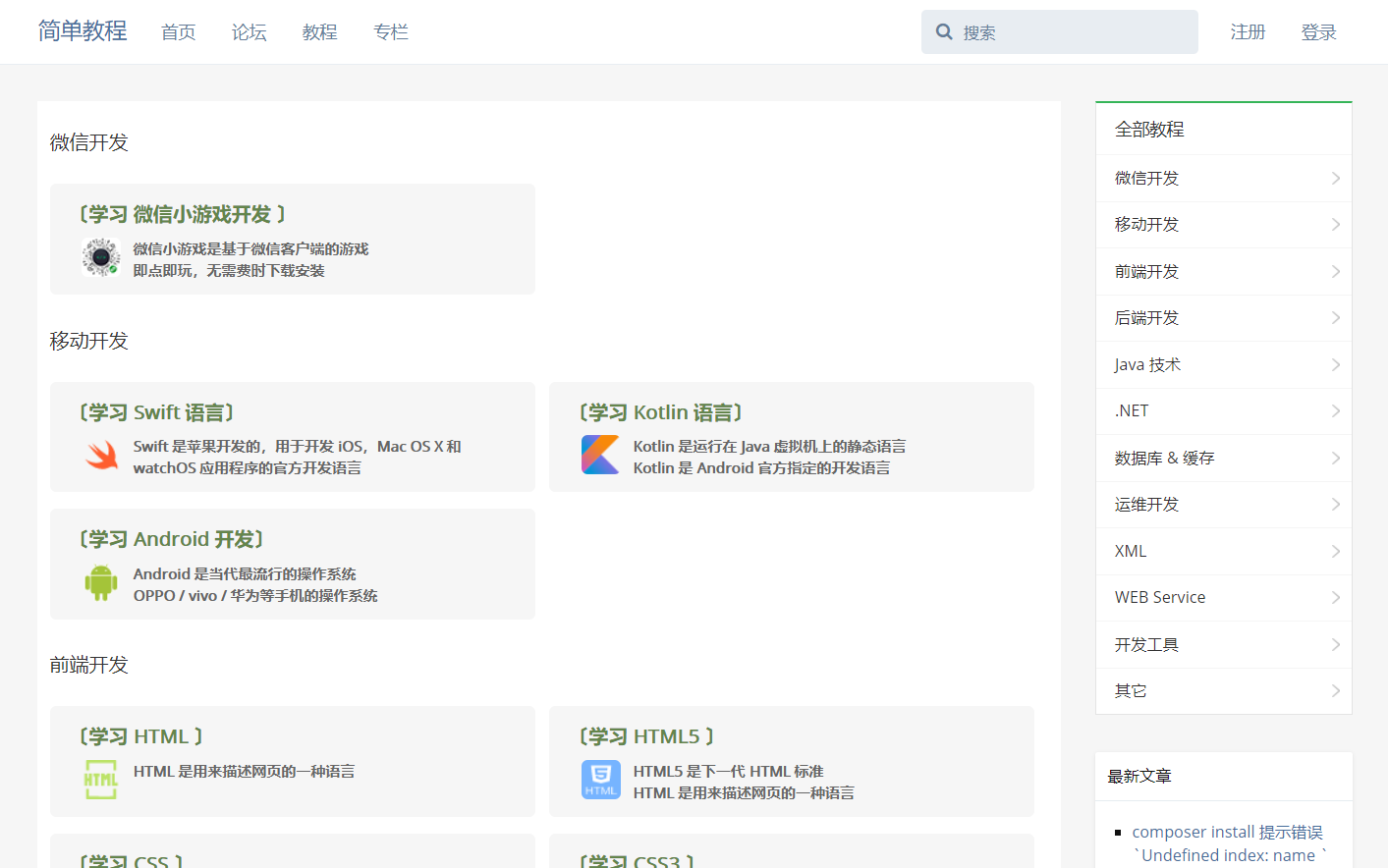The image size is (1388, 868).
Task: Expand the 其它 sidebar chevron
Action: (x=1336, y=690)
